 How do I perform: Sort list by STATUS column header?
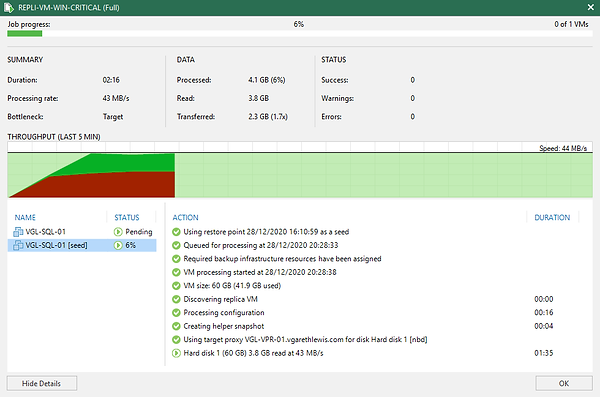coord(127,217)
